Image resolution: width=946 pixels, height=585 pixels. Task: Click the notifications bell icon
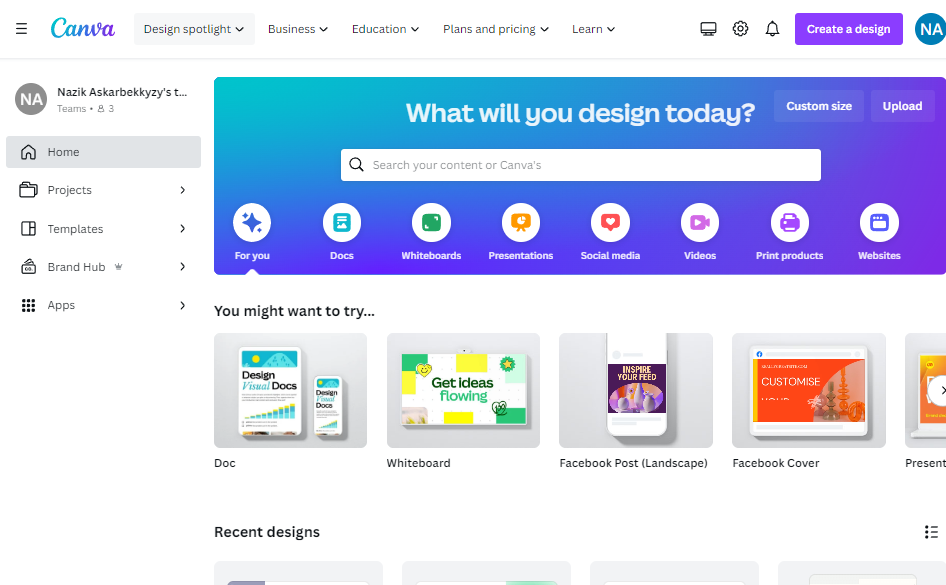point(772,29)
